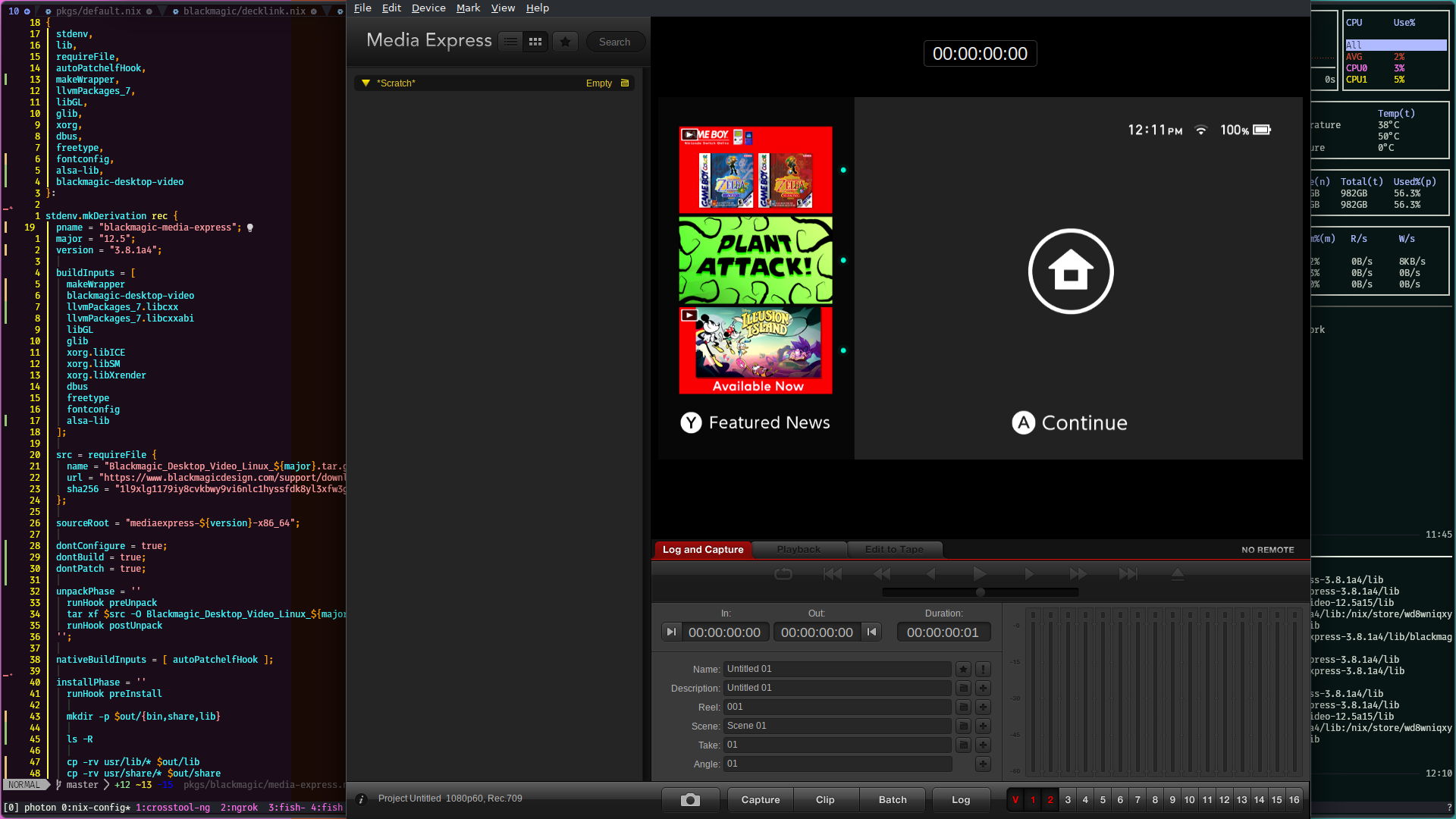
Task: Toggle audio channel 2
Action: 1050,800
